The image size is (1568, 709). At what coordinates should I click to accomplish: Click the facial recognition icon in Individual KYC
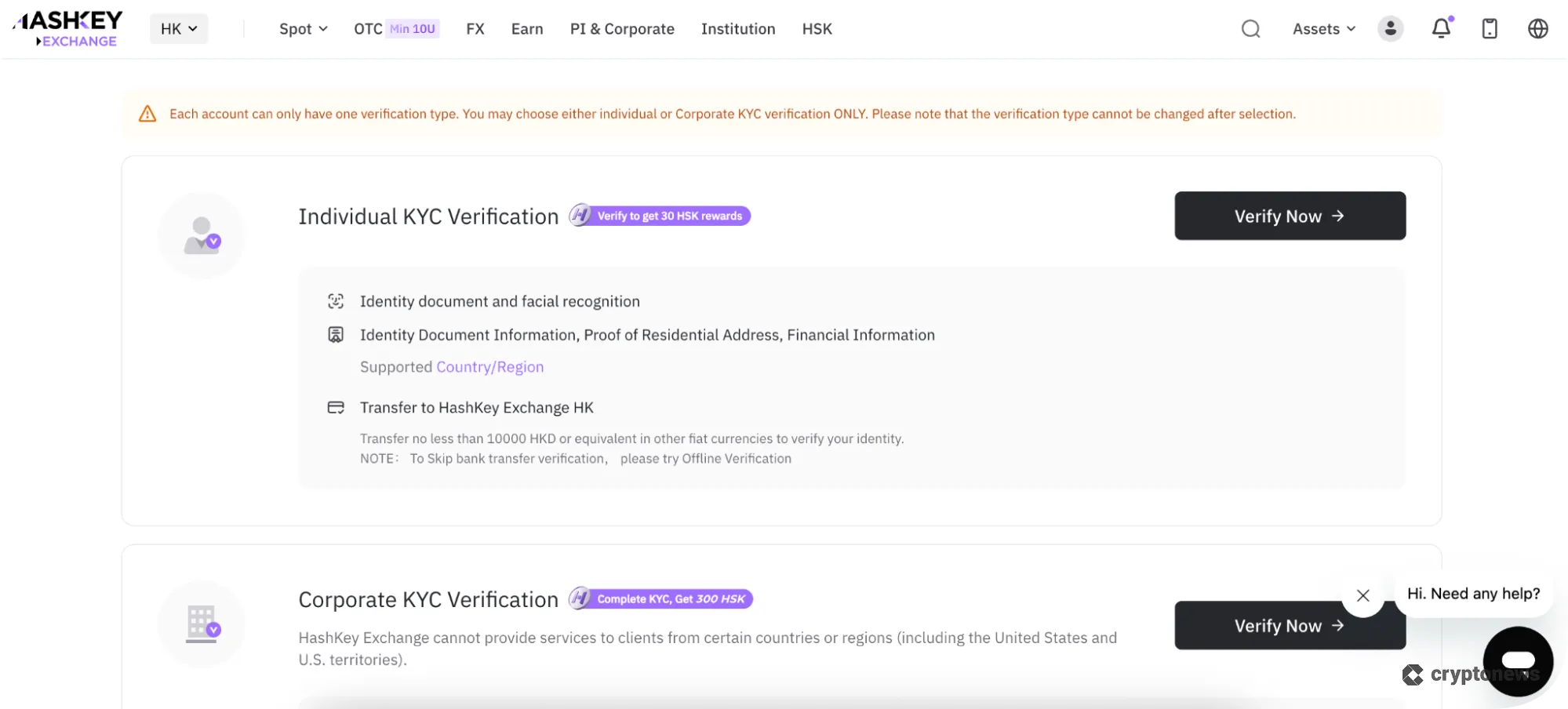click(337, 301)
